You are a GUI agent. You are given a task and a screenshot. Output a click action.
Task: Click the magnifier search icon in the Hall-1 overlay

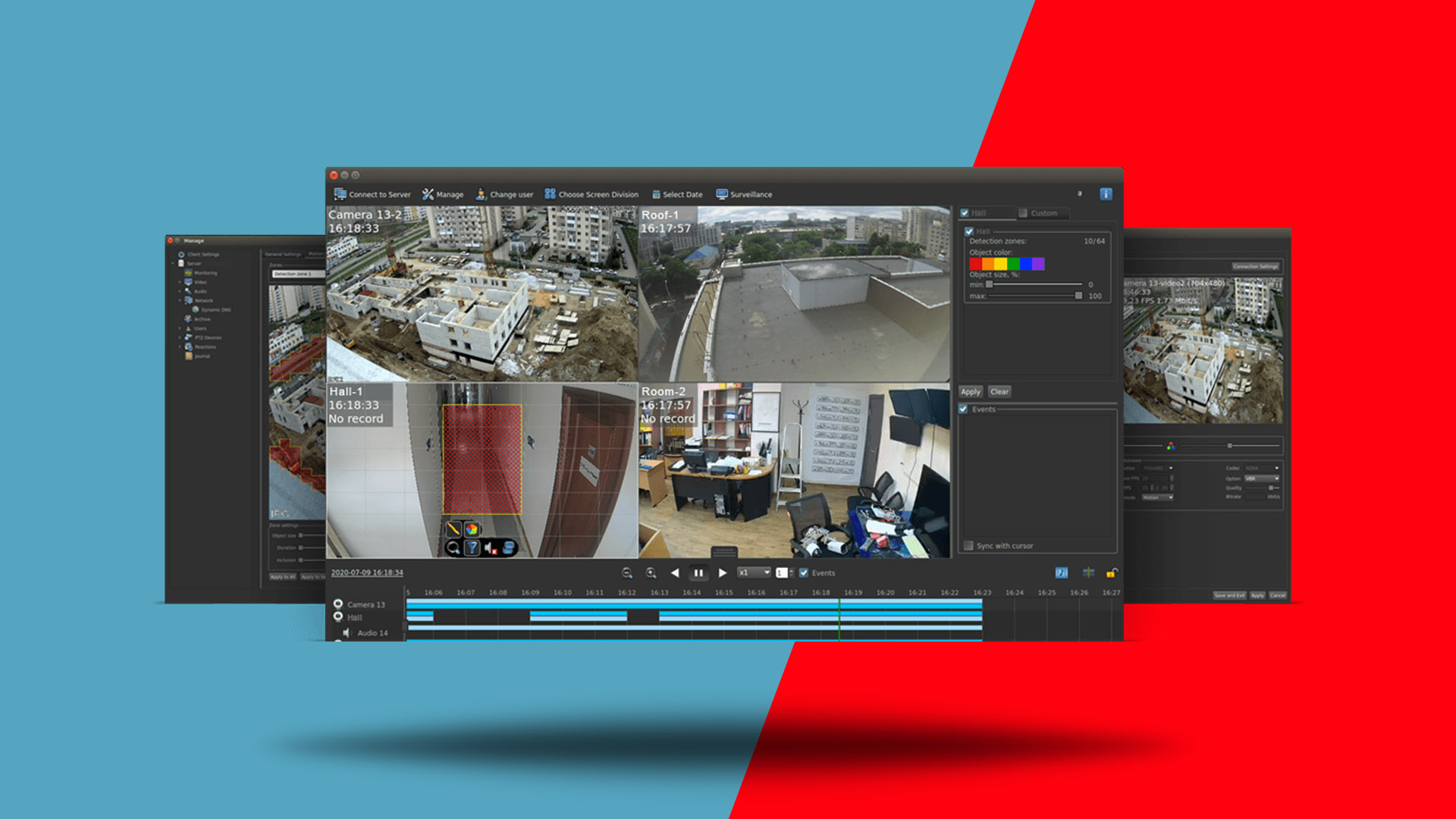tap(453, 548)
